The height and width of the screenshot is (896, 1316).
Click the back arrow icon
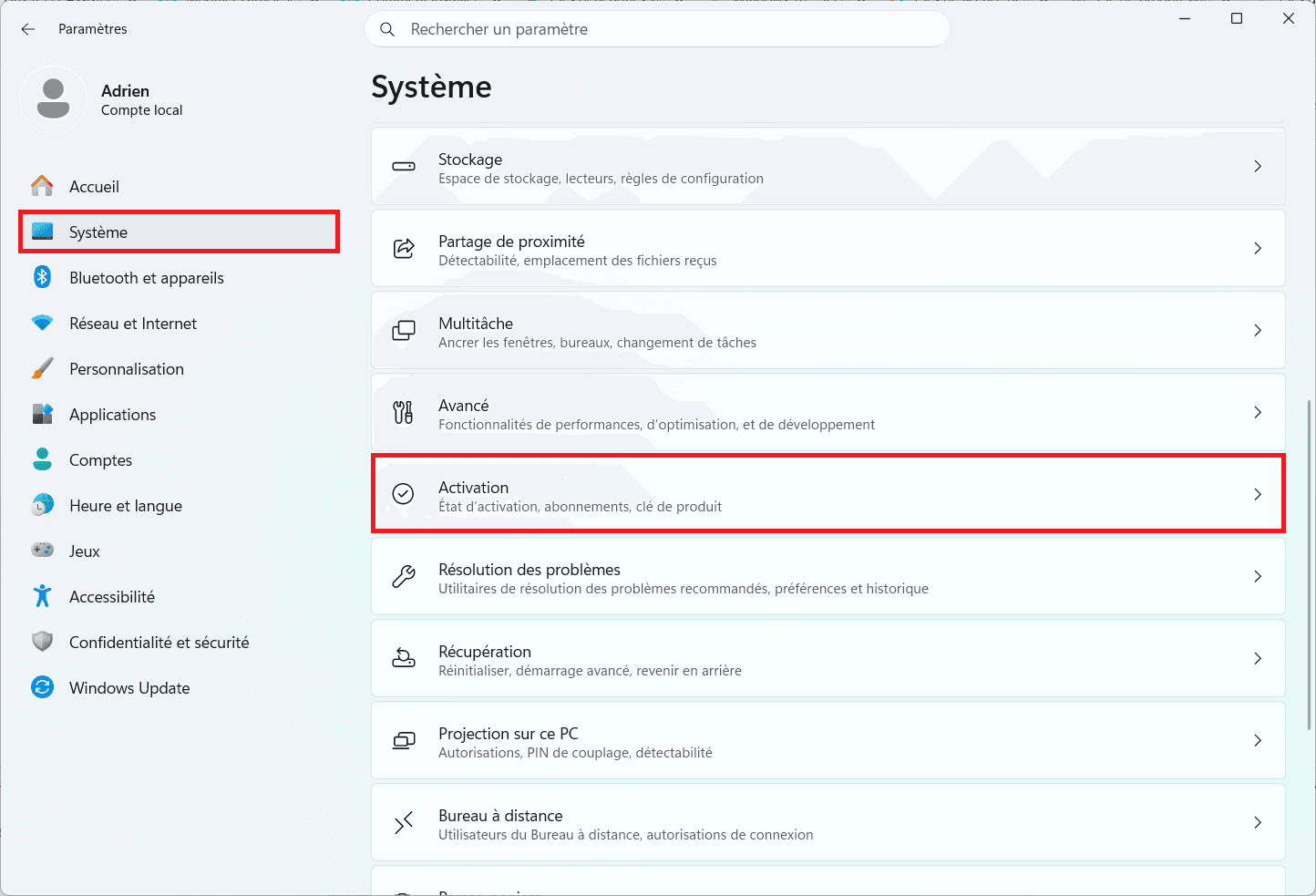pos(28,29)
